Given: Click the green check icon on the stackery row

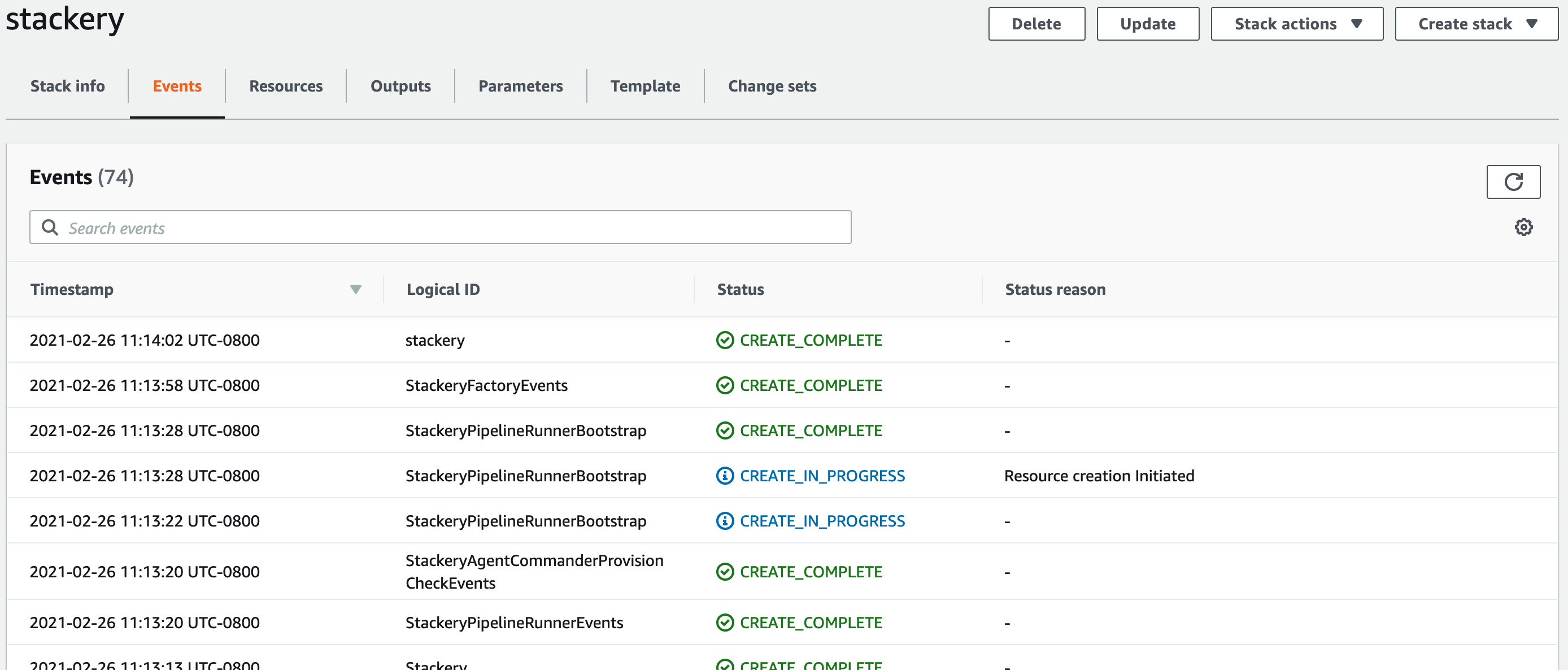Looking at the screenshot, I should click(x=724, y=340).
